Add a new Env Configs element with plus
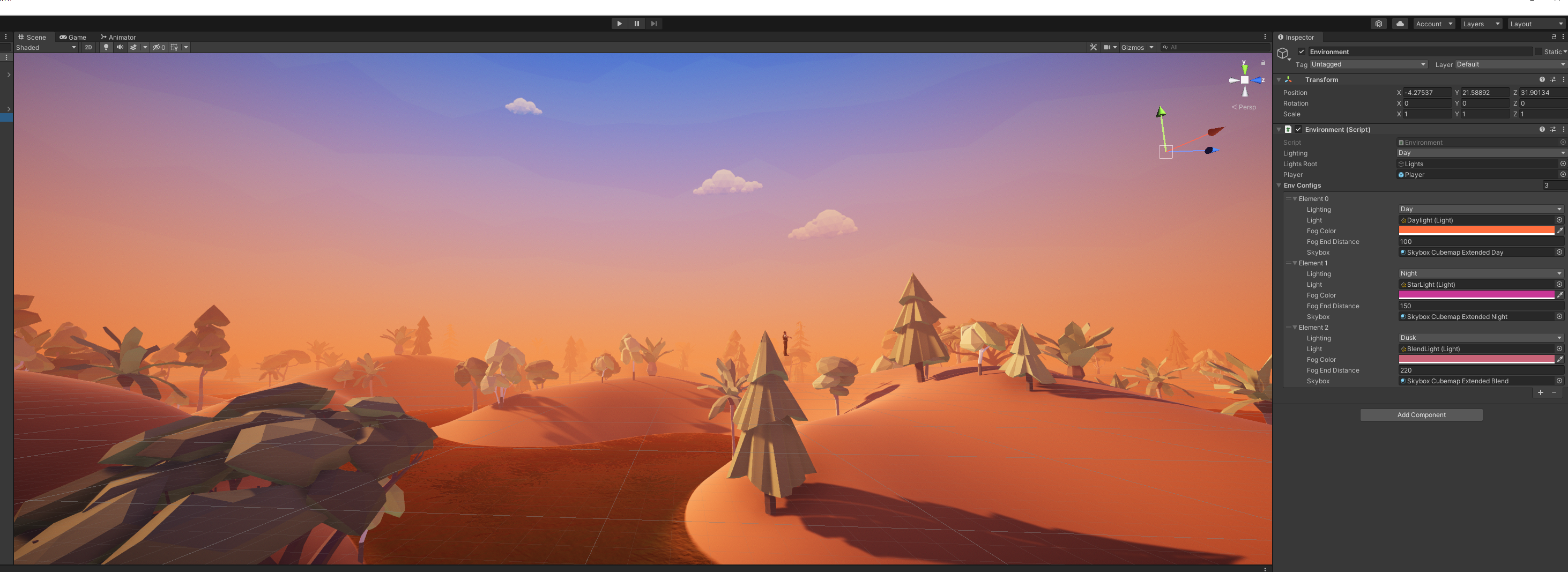The width and height of the screenshot is (1568, 572). coord(1541,392)
